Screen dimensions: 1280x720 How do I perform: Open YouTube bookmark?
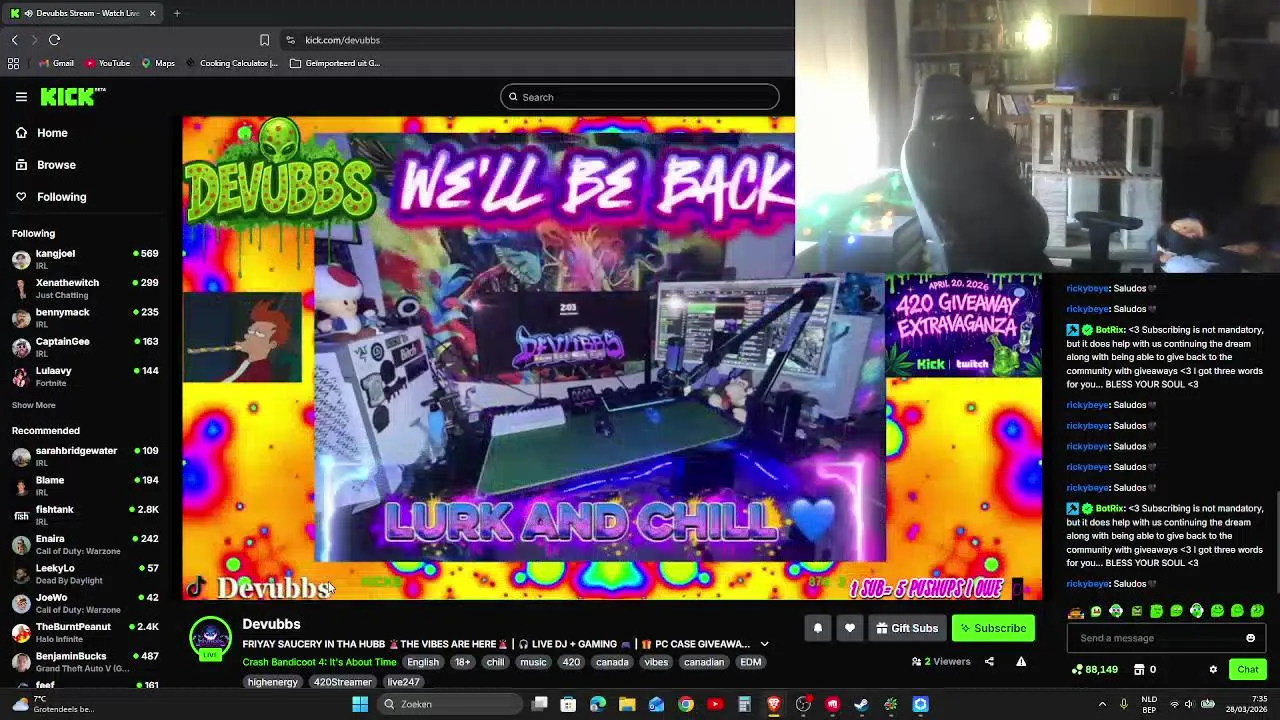(107, 63)
